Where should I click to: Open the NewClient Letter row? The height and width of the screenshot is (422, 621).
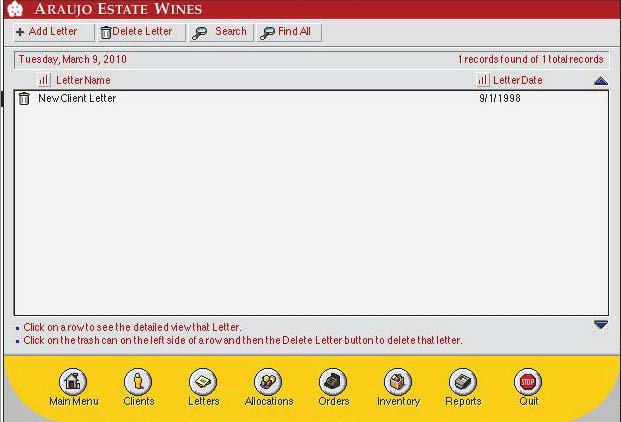pos(311,98)
